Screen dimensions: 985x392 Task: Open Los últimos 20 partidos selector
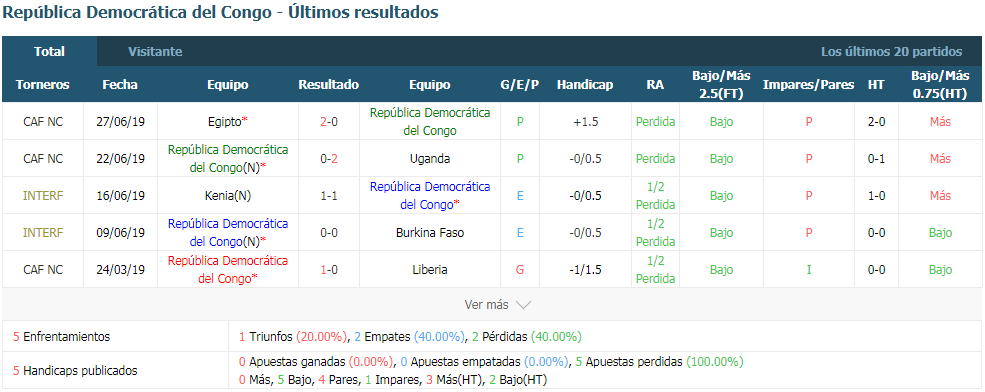coord(891,52)
